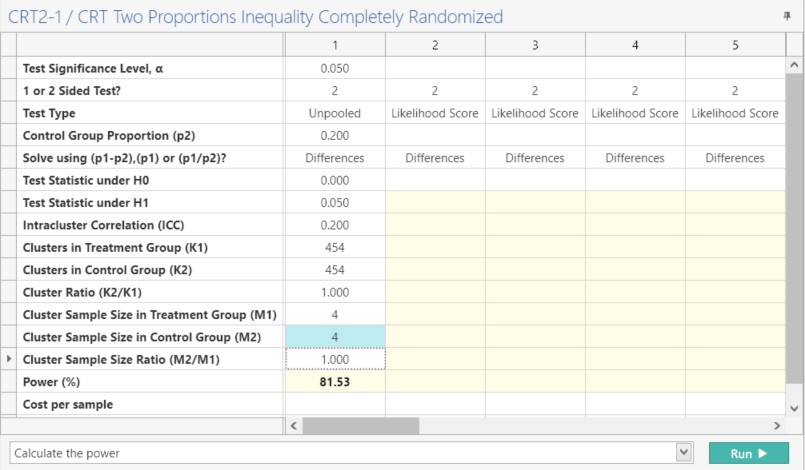Open the 'Calculate the power' dropdown

click(x=684, y=453)
